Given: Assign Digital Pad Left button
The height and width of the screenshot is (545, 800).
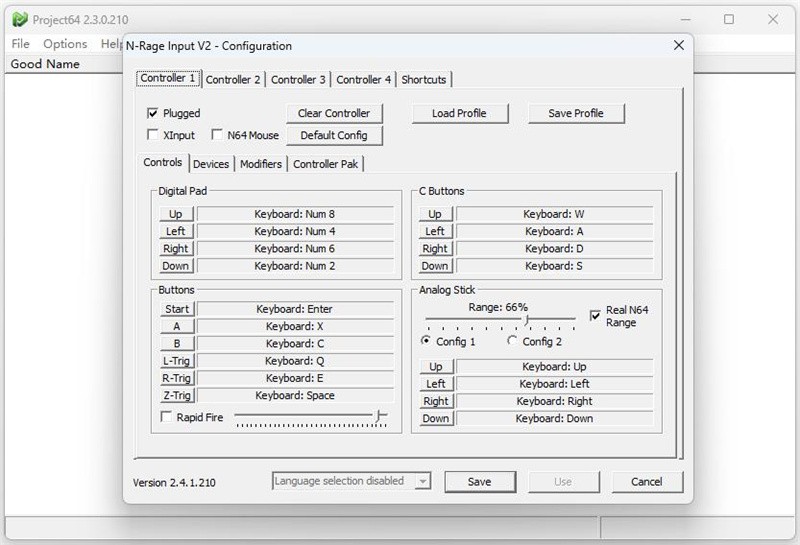Looking at the screenshot, I should (x=176, y=231).
